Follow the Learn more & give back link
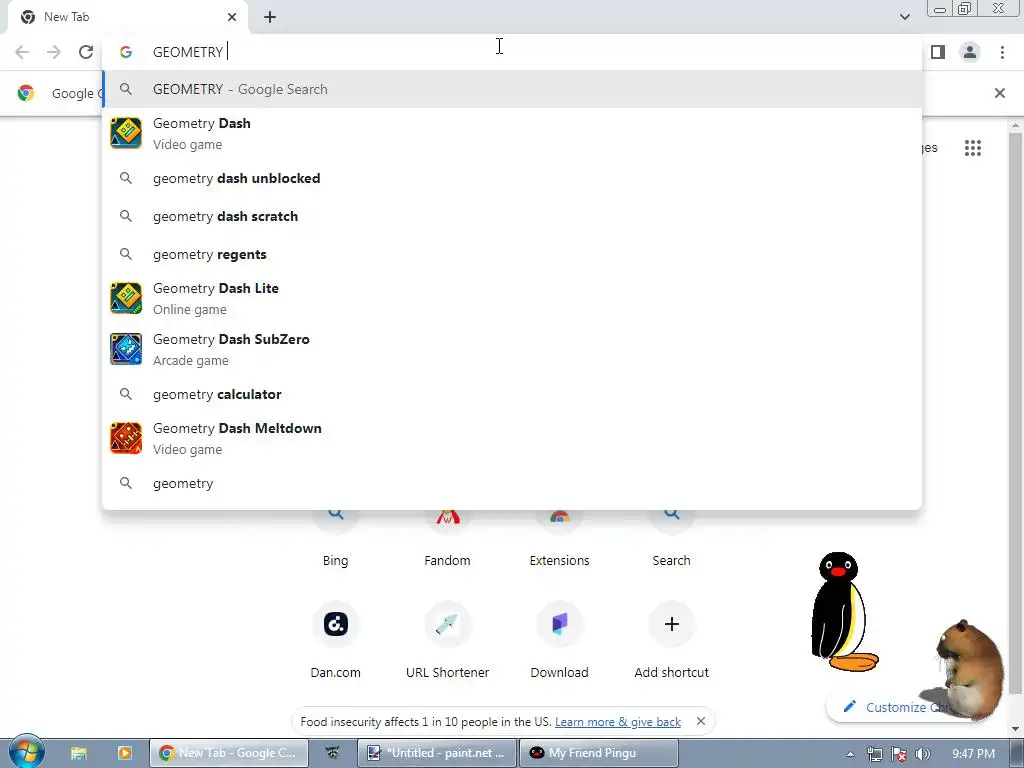Image resolution: width=1024 pixels, height=768 pixels. [618, 722]
